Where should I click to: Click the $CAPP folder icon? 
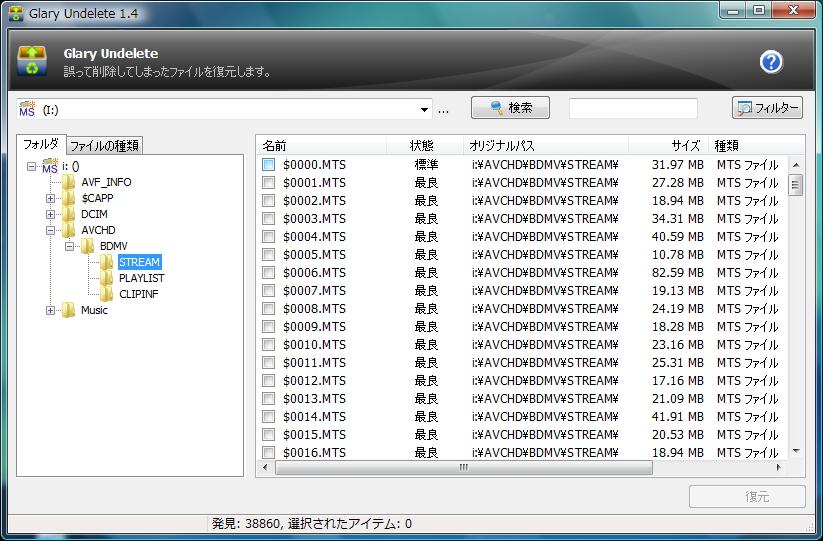click(x=68, y=198)
